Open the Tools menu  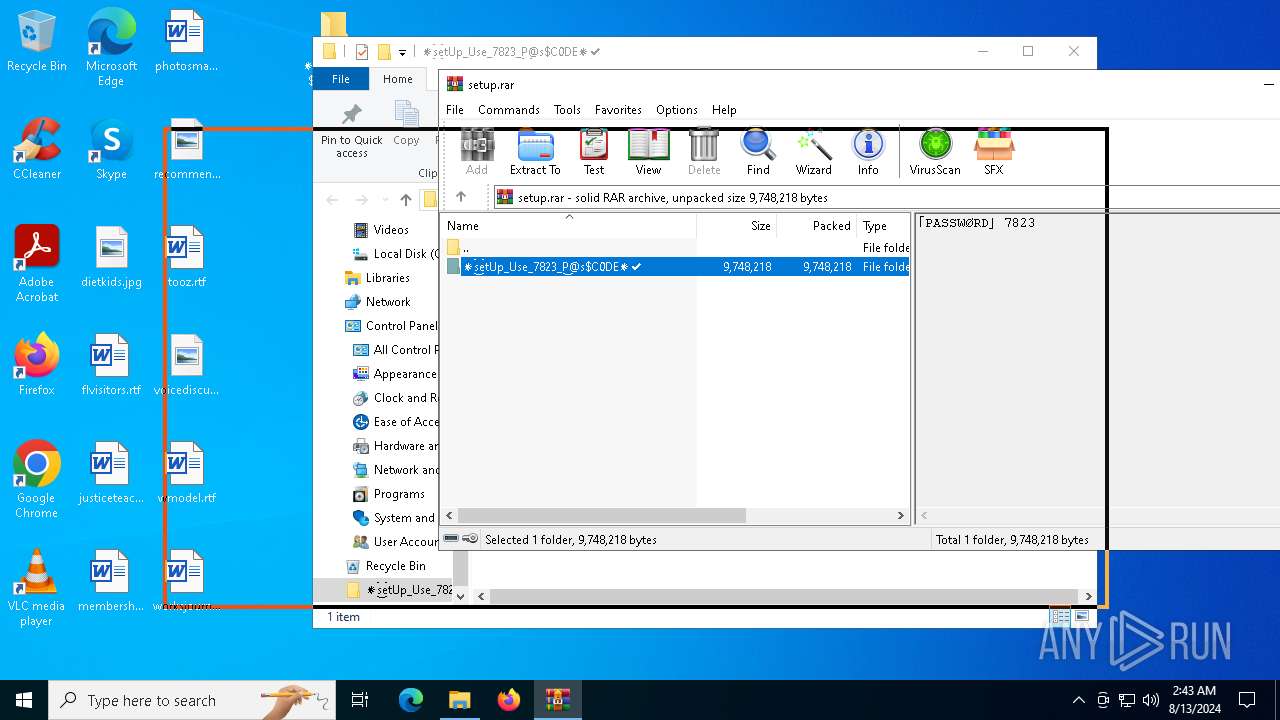(x=567, y=110)
